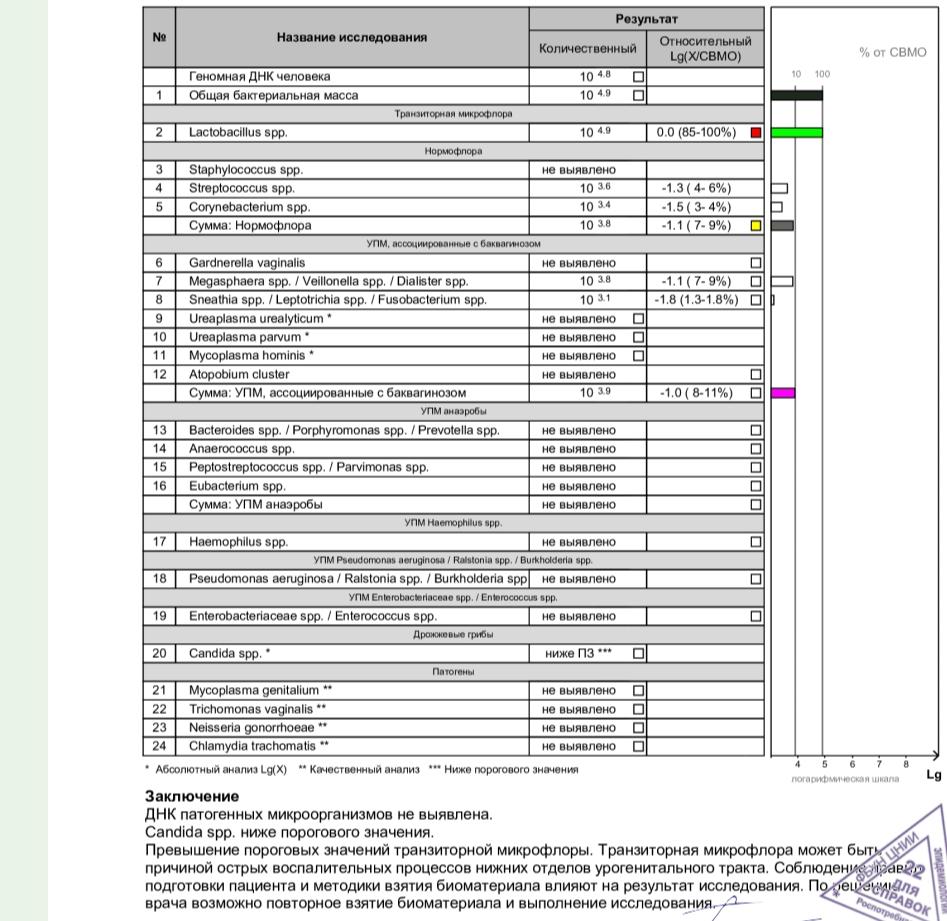The height and width of the screenshot is (921, 947).
Task: Click the Патогены section header
Action: [x=454, y=672]
